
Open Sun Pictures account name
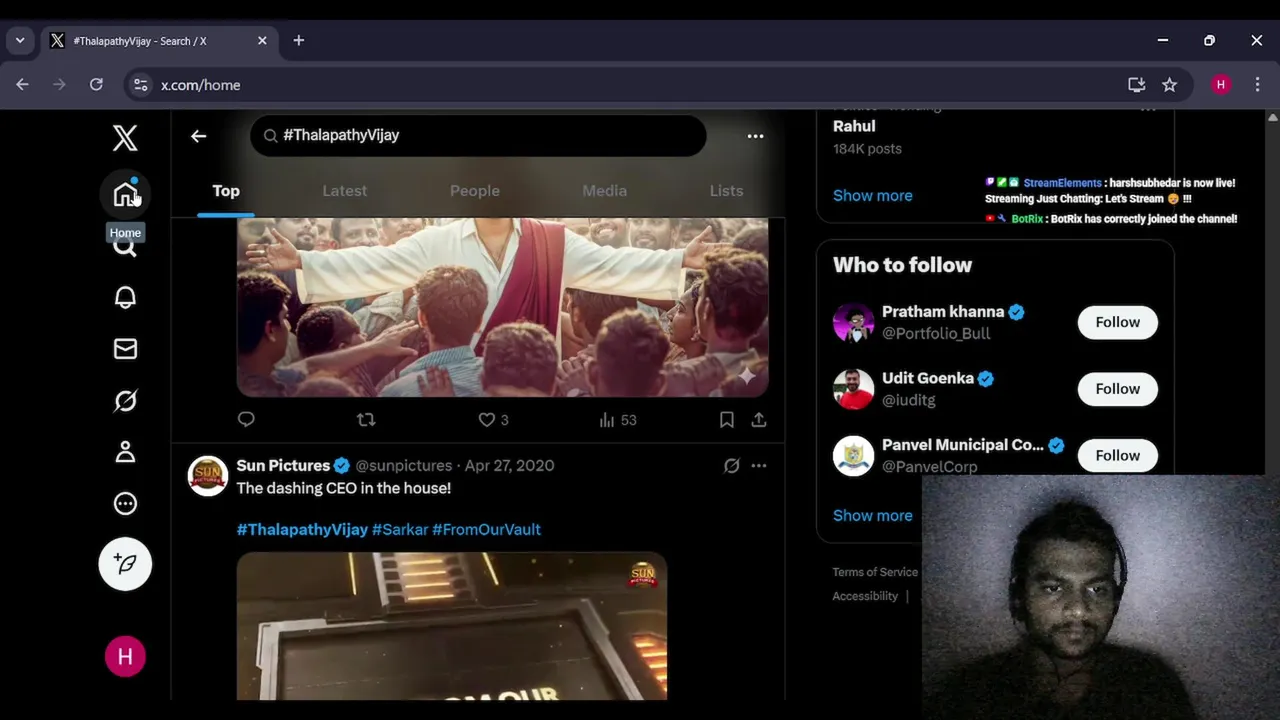point(283,465)
